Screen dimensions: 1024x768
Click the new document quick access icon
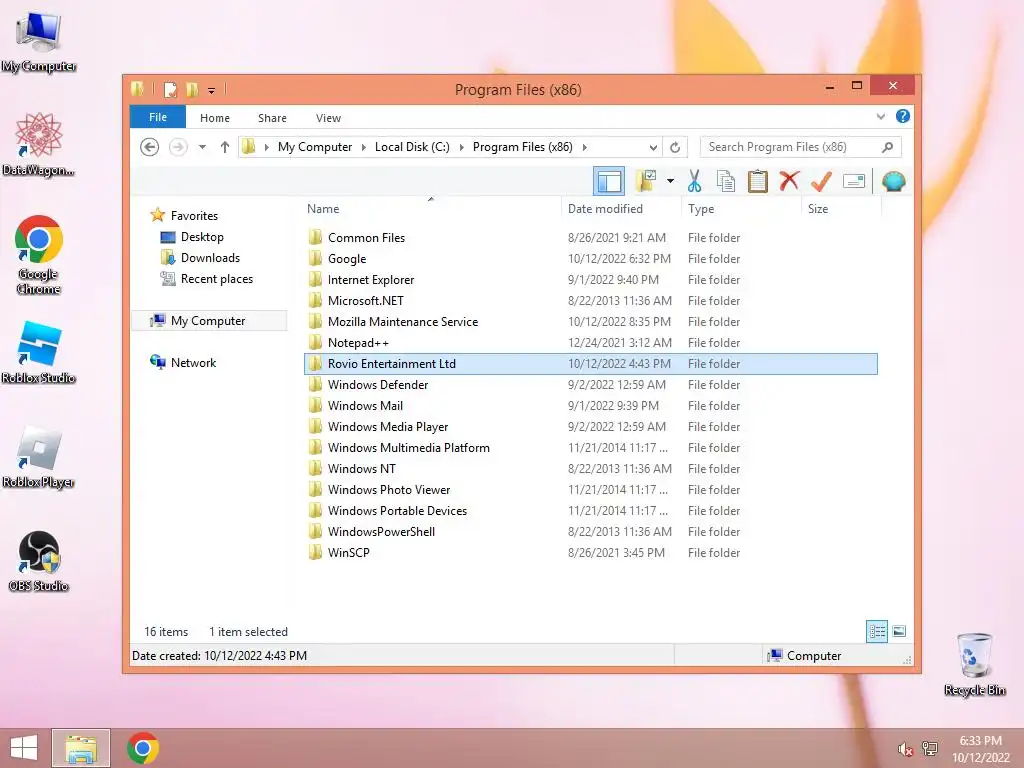click(170, 89)
